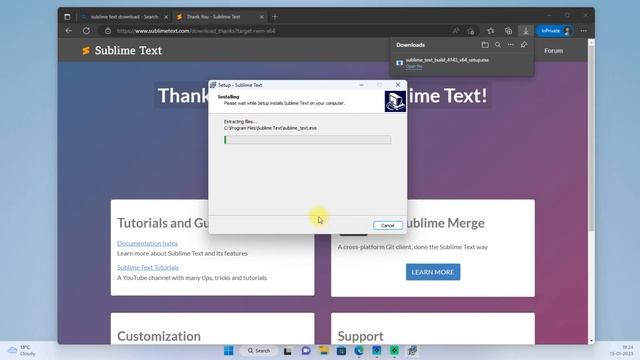Select the sublime_text_build setup.exe download entry
This screenshot has width=640, height=360.
(461, 62)
